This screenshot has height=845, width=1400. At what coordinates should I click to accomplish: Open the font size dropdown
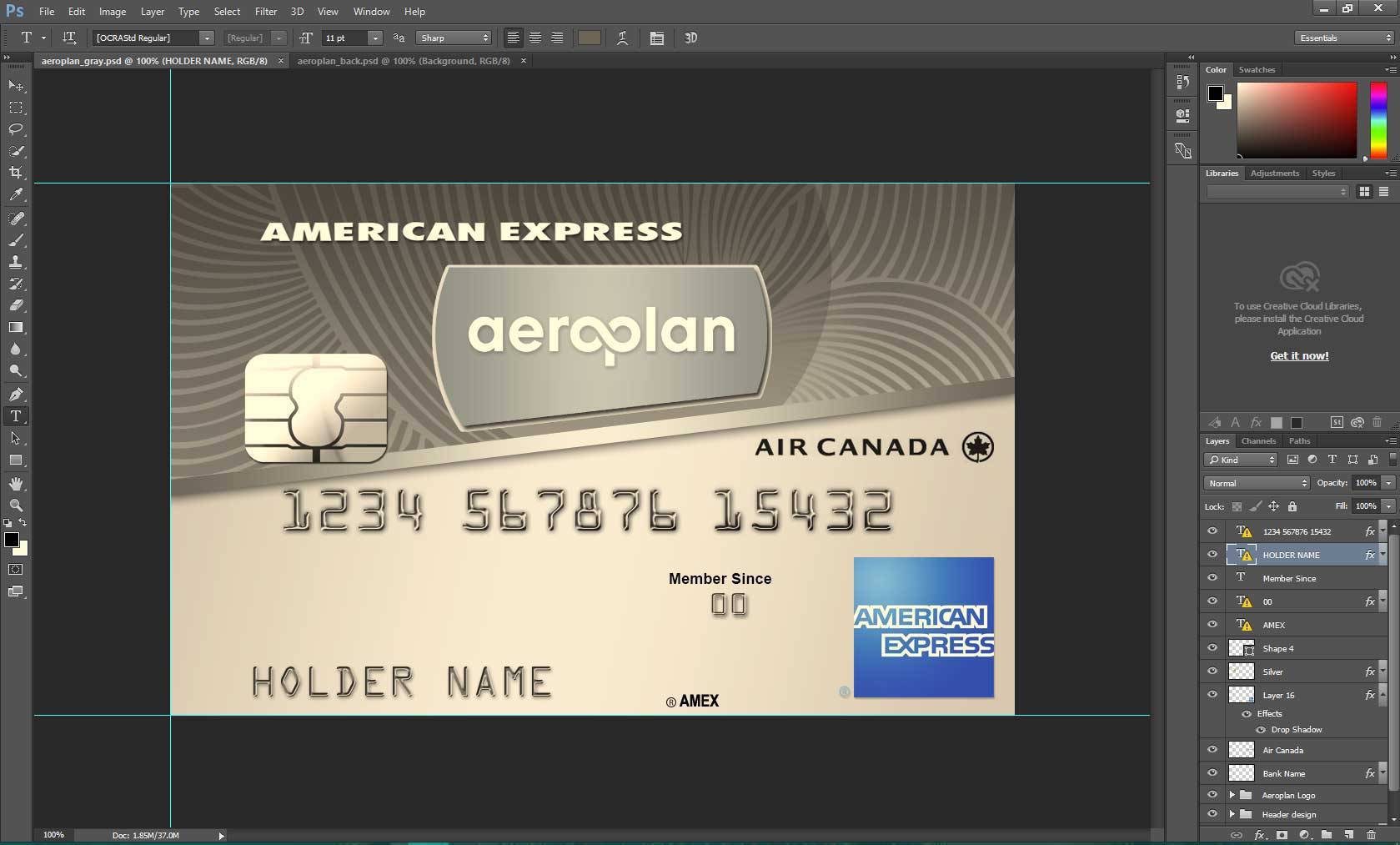(x=375, y=38)
